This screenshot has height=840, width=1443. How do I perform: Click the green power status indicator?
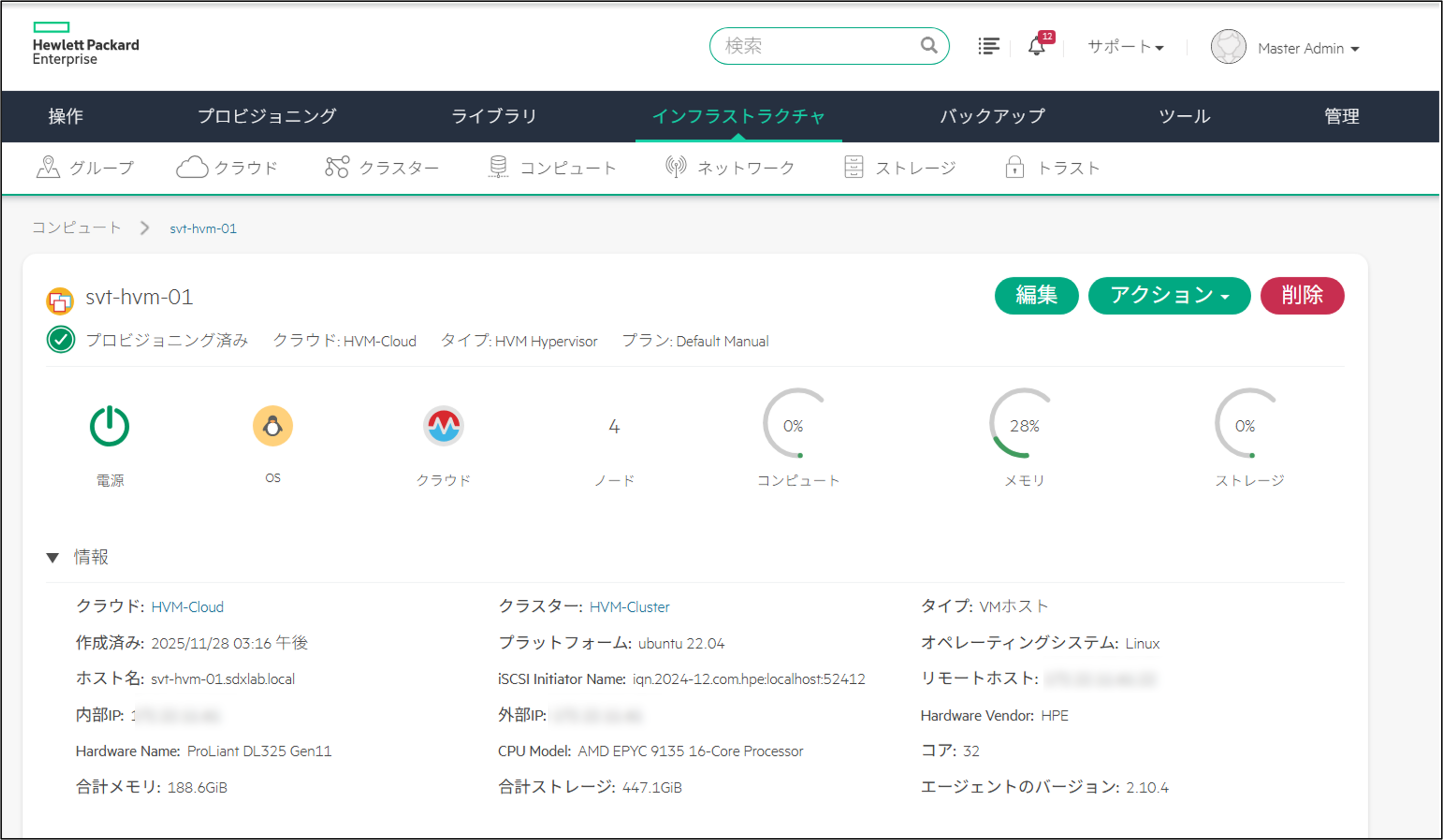109,425
